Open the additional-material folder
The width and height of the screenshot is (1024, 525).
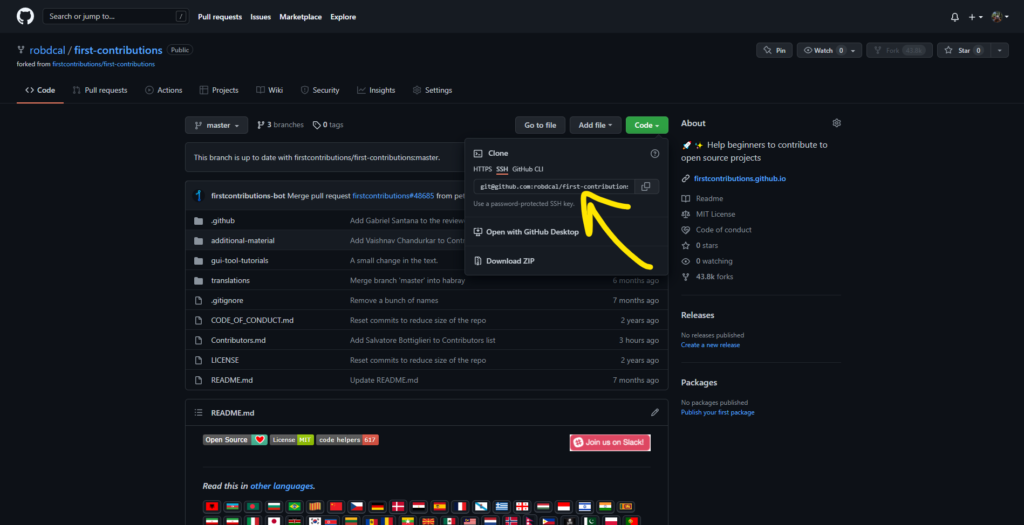click(x=242, y=240)
